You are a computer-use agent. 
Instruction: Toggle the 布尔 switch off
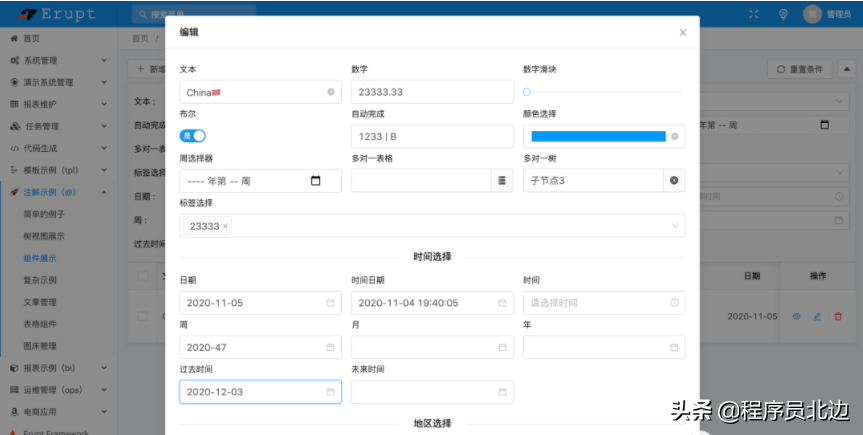pyautogui.click(x=193, y=136)
